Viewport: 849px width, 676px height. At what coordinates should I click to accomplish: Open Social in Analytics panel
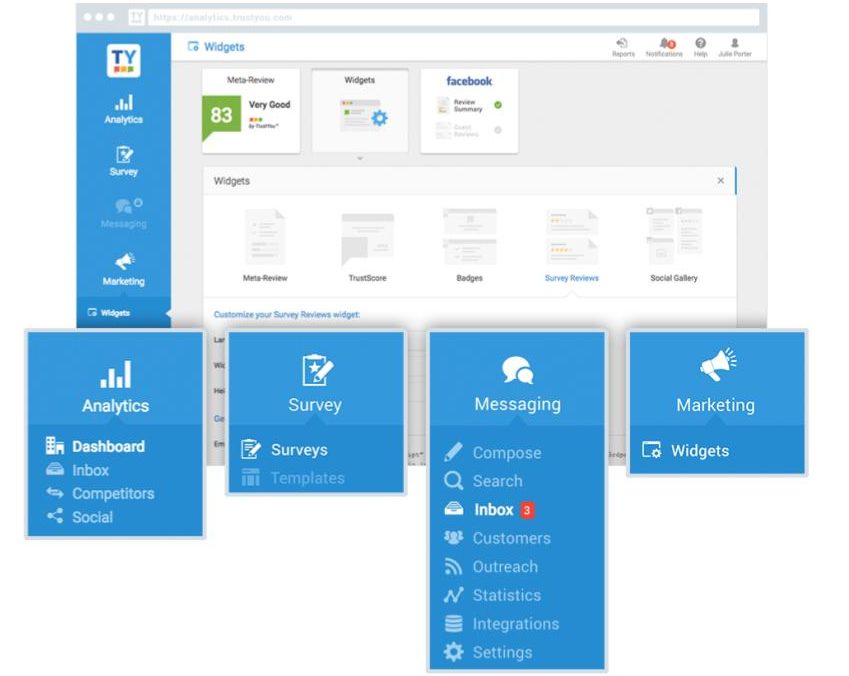pos(79,517)
